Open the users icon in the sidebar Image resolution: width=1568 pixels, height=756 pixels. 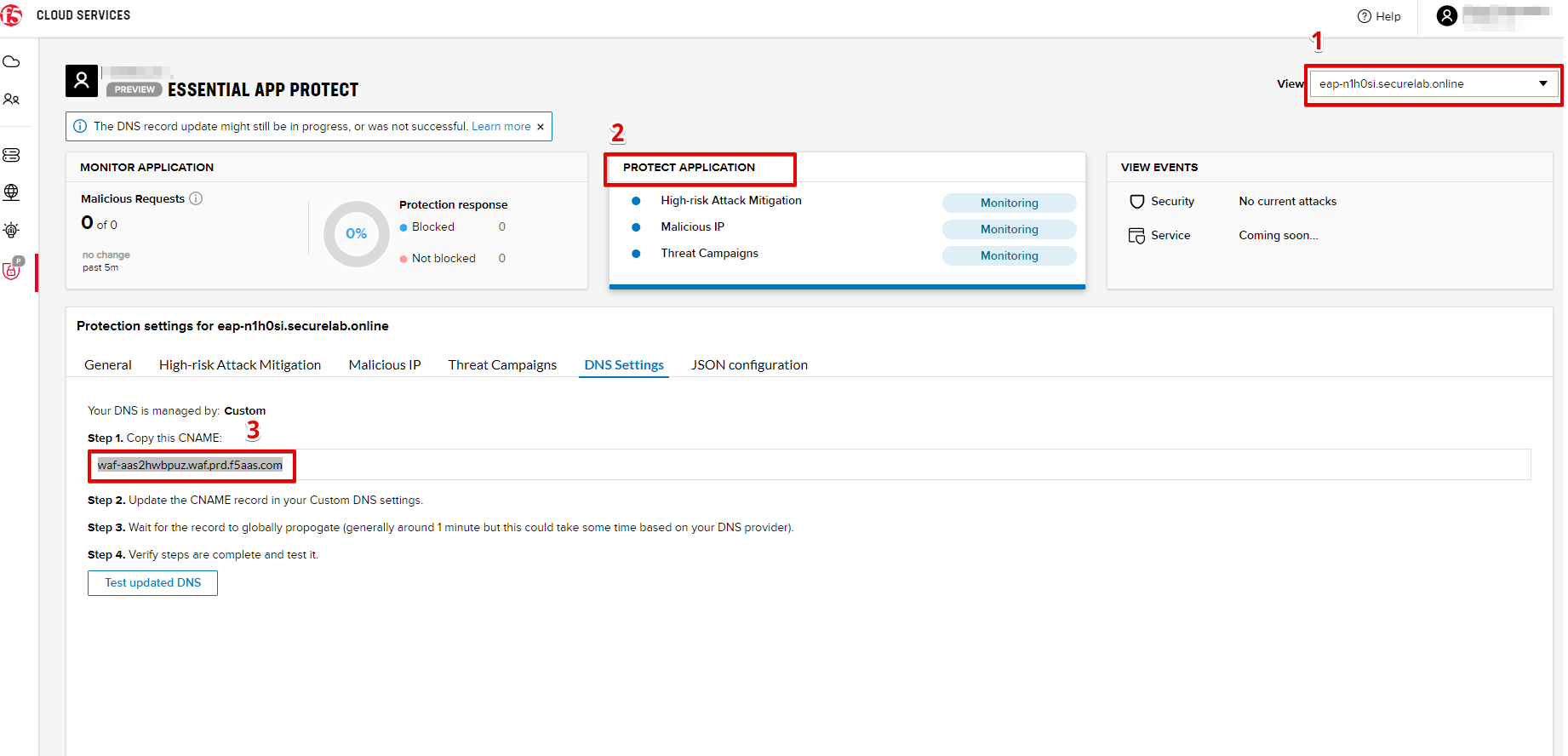(x=12, y=100)
